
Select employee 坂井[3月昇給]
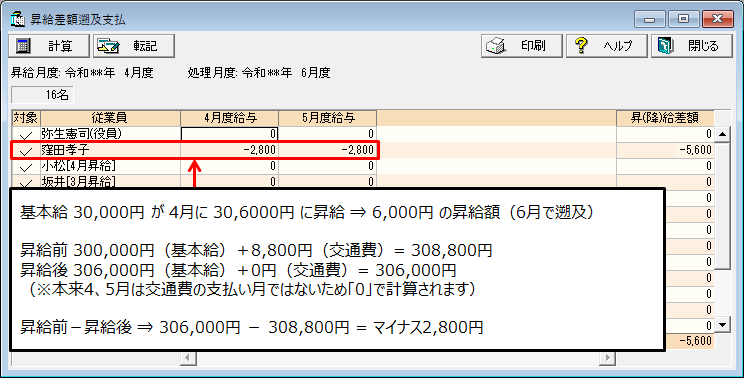tap(111, 182)
